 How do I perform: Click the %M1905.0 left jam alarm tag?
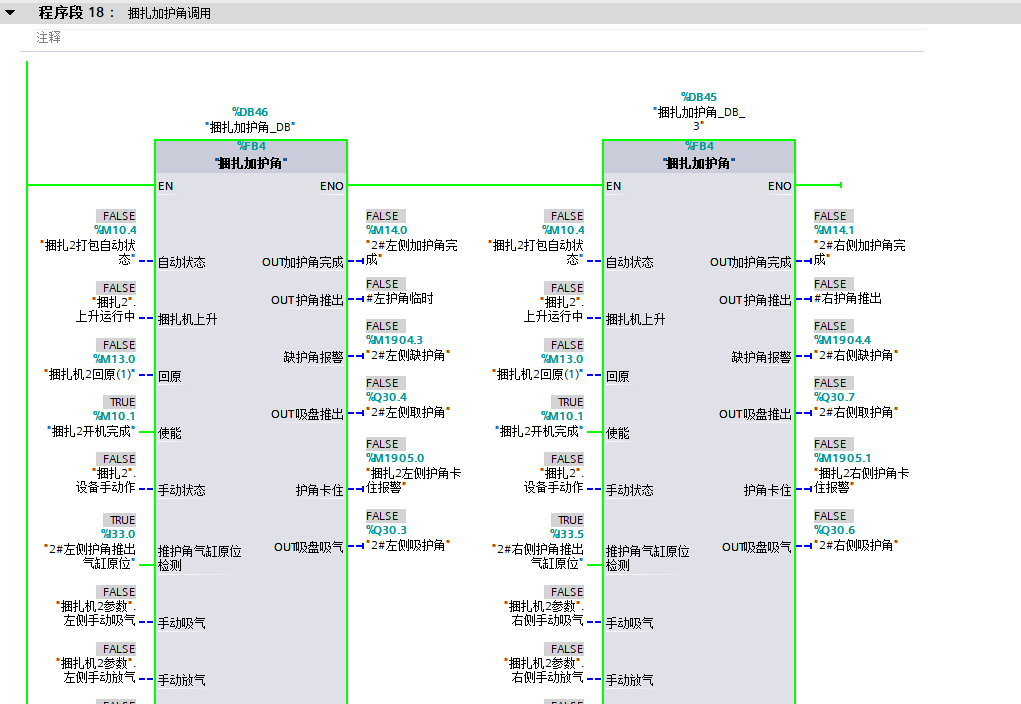[x=394, y=458]
